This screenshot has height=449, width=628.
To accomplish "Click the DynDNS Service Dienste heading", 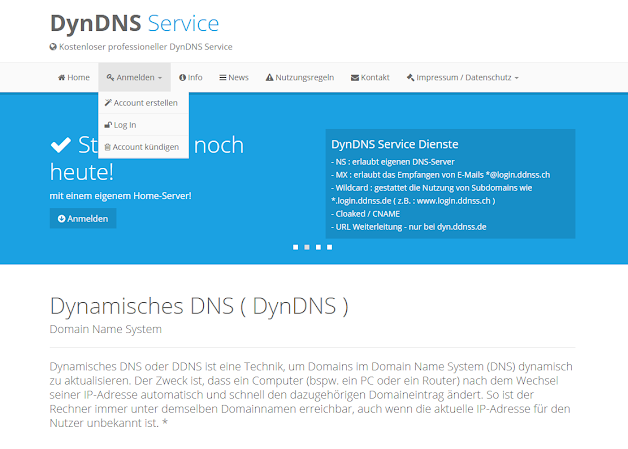I will pyautogui.click(x=395, y=144).
